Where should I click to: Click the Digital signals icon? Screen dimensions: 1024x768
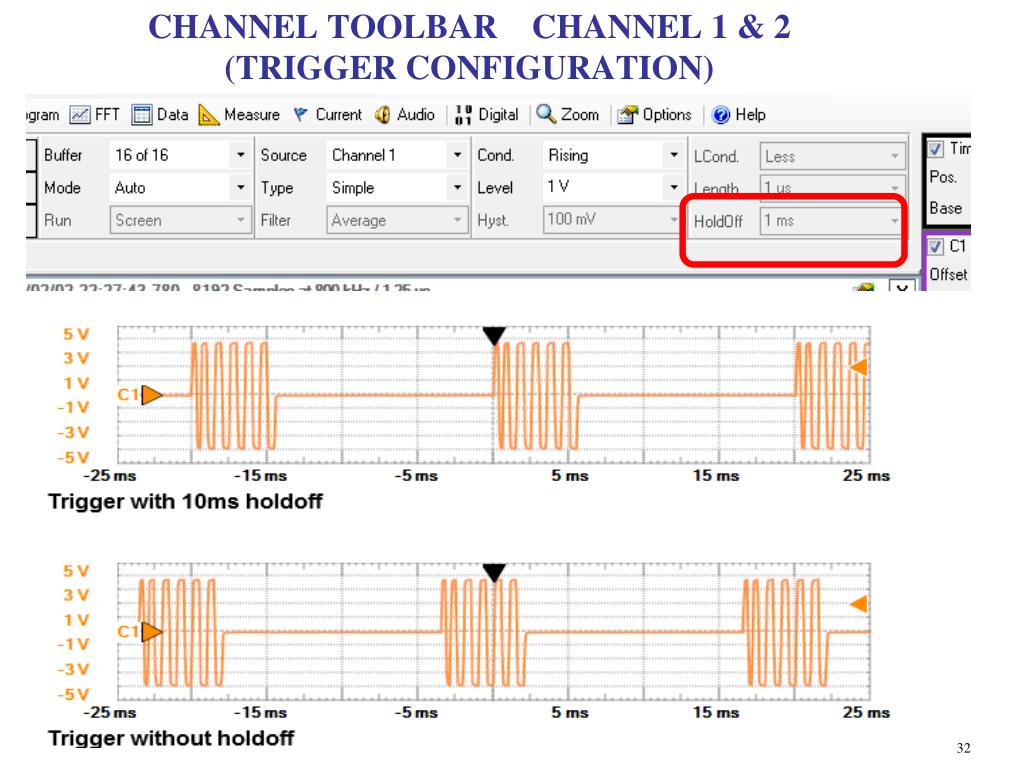[463, 115]
